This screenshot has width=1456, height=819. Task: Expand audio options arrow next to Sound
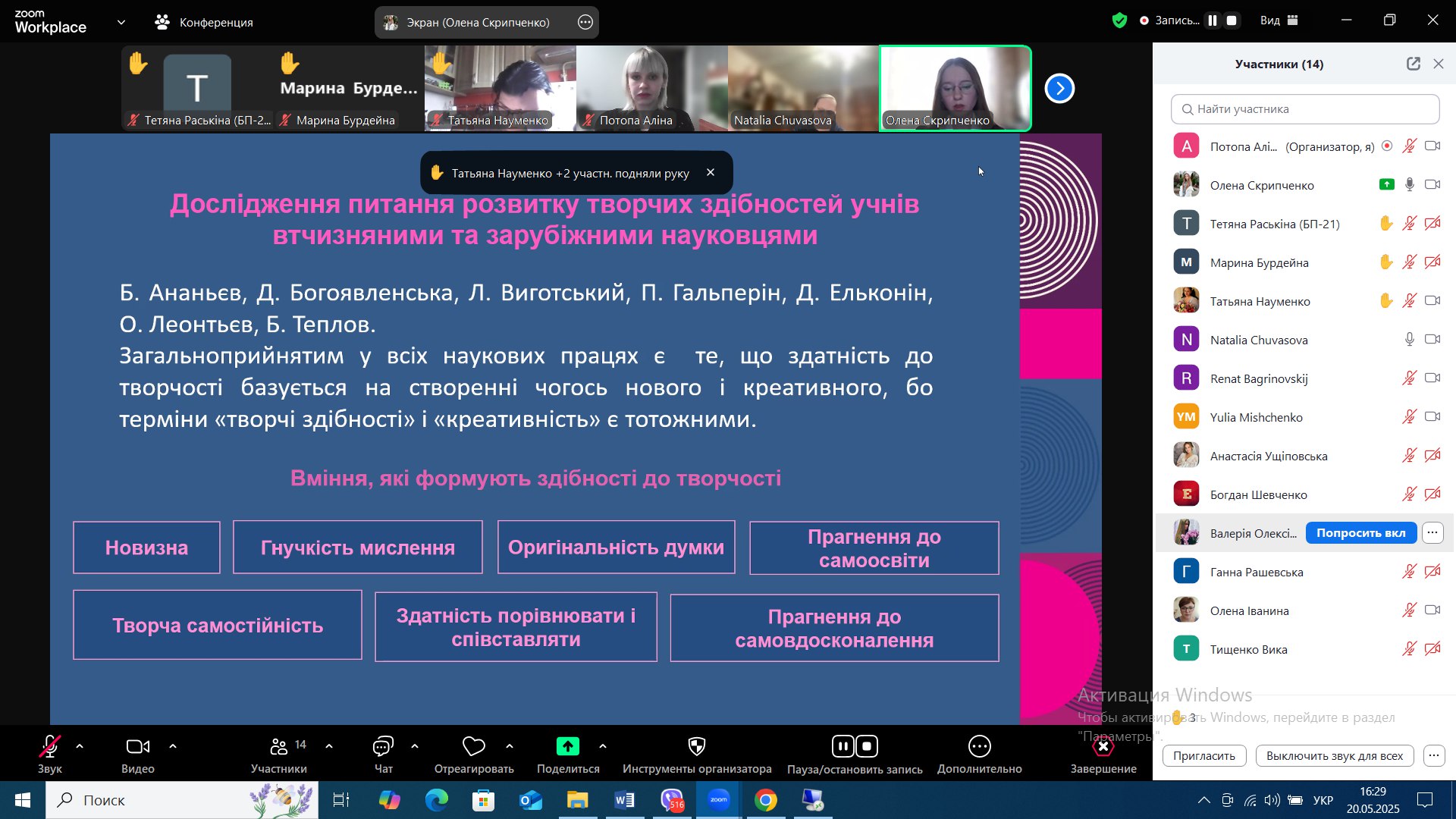click(80, 746)
